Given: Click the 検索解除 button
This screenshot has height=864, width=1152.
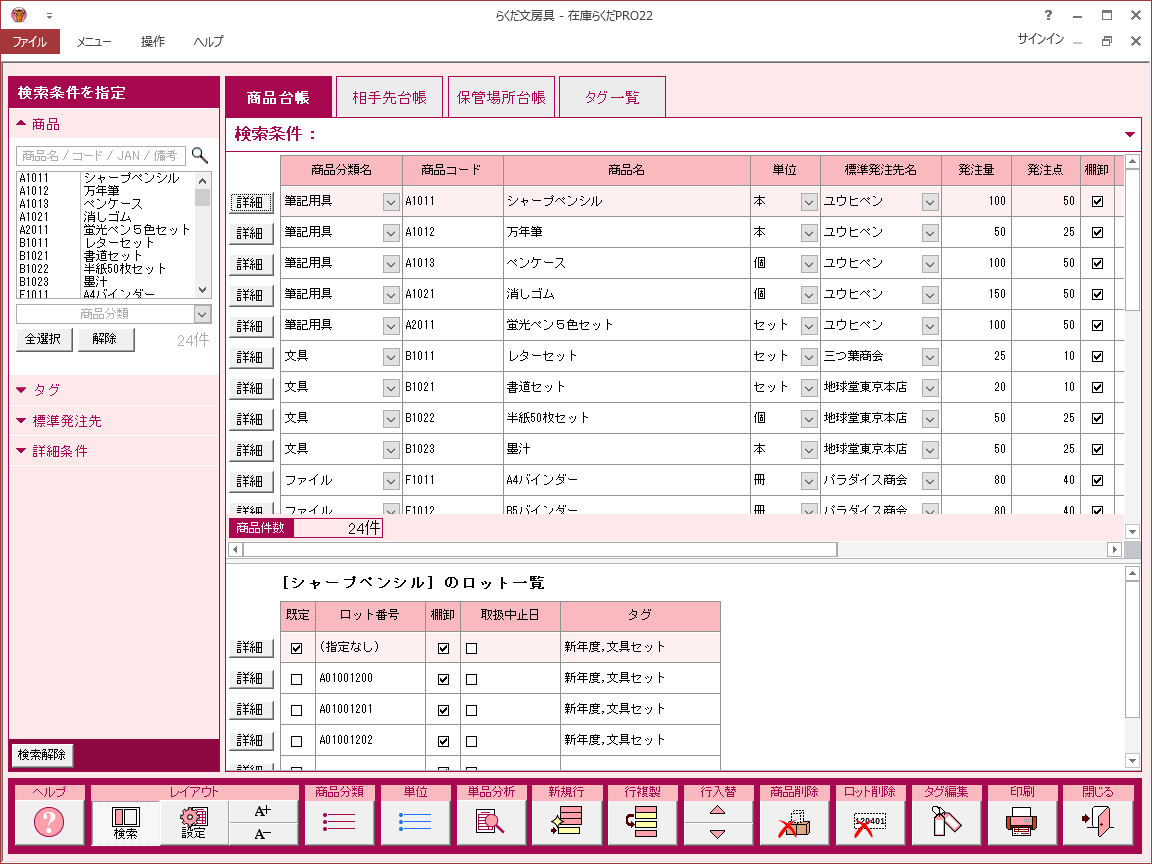Looking at the screenshot, I should tap(42, 755).
